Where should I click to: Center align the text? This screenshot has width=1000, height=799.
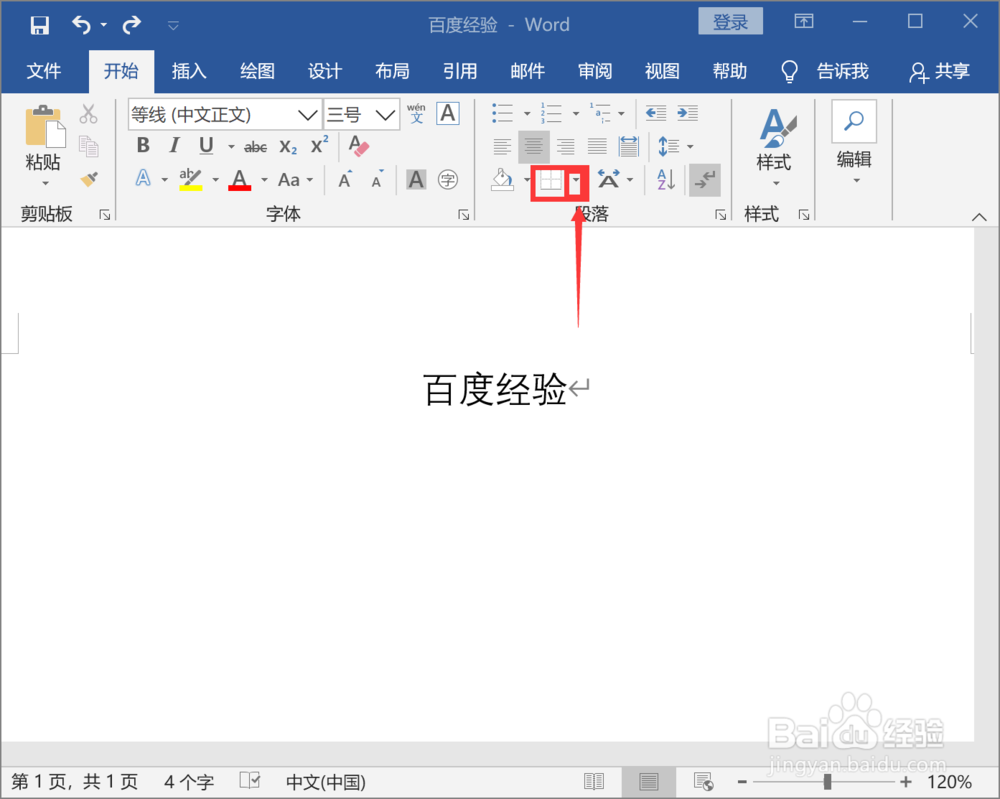(x=534, y=147)
